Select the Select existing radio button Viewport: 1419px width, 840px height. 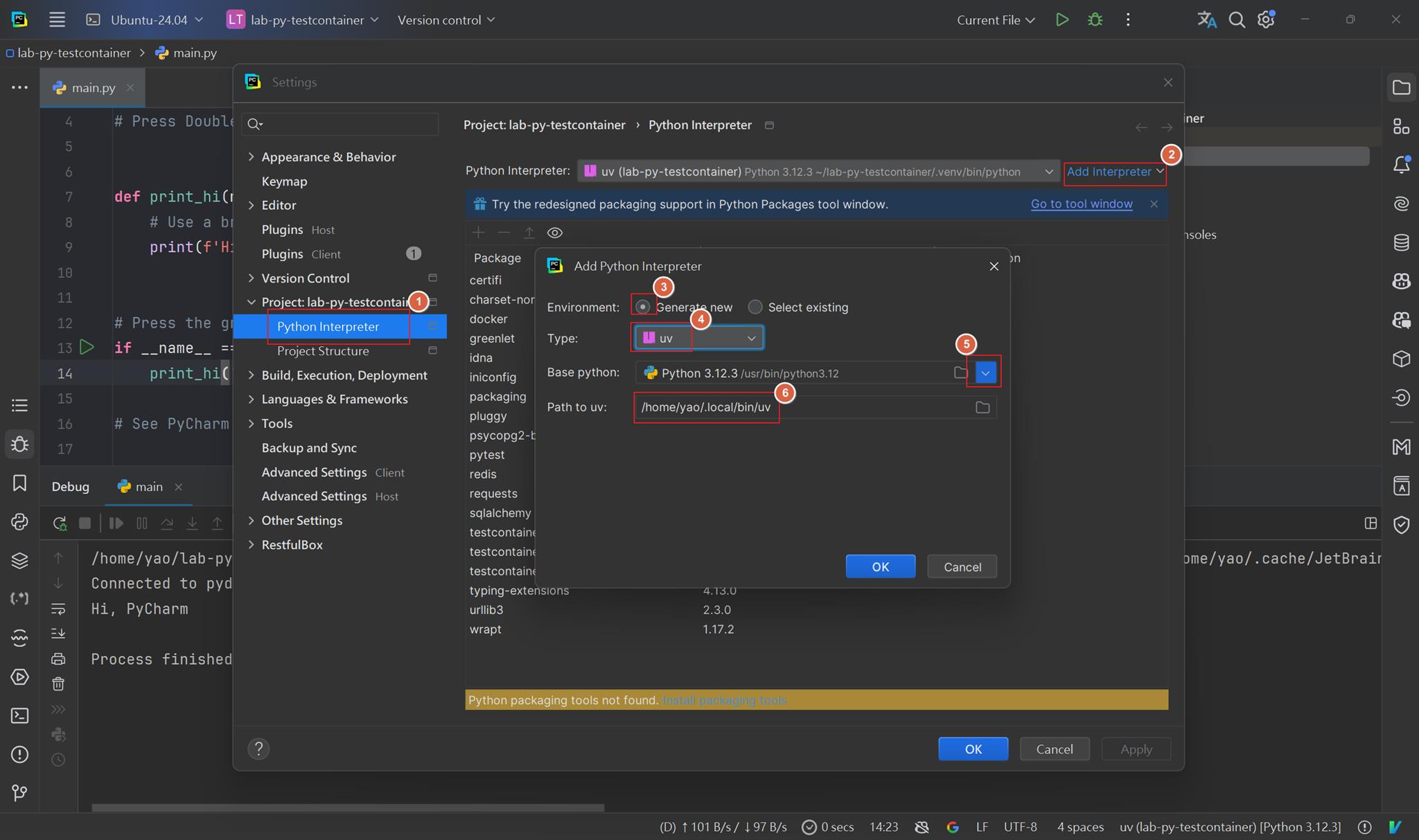pos(755,307)
